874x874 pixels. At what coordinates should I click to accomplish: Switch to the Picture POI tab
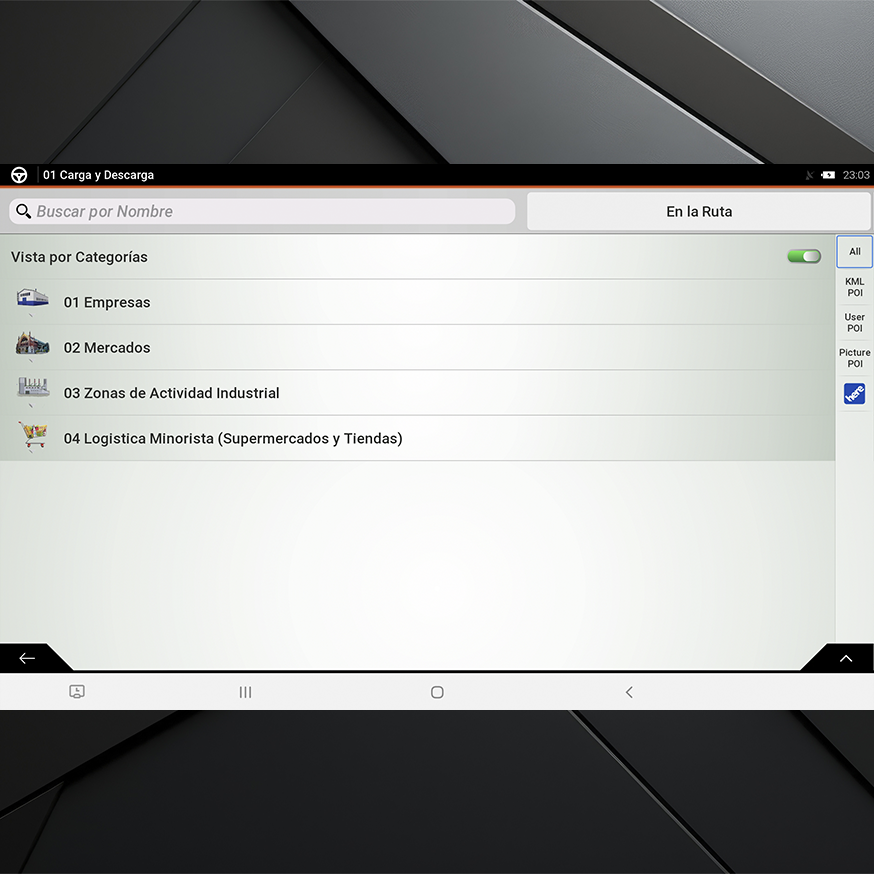pyautogui.click(x=854, y=358)
